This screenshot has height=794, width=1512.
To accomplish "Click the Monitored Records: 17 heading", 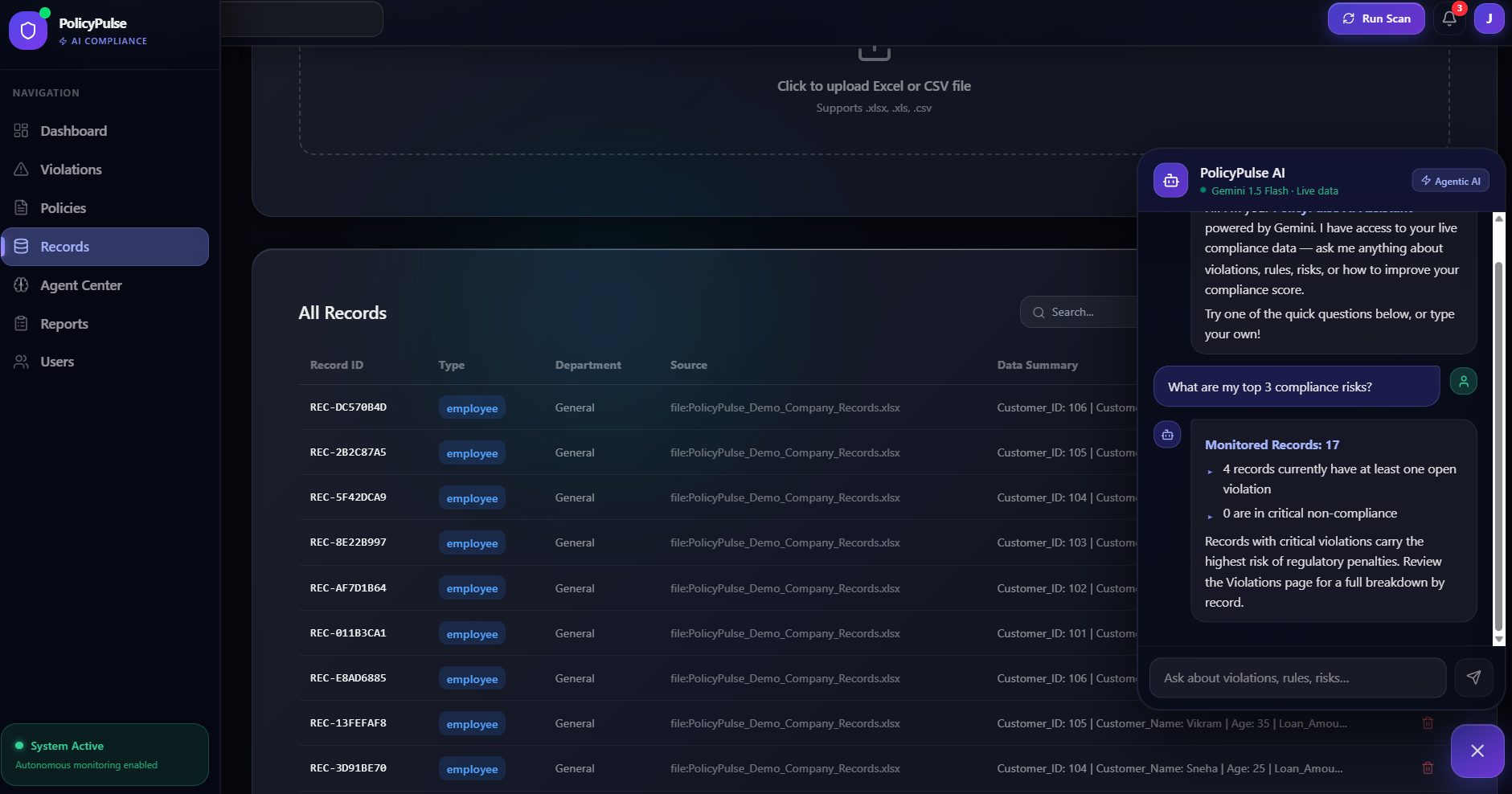I will 1272,444.
